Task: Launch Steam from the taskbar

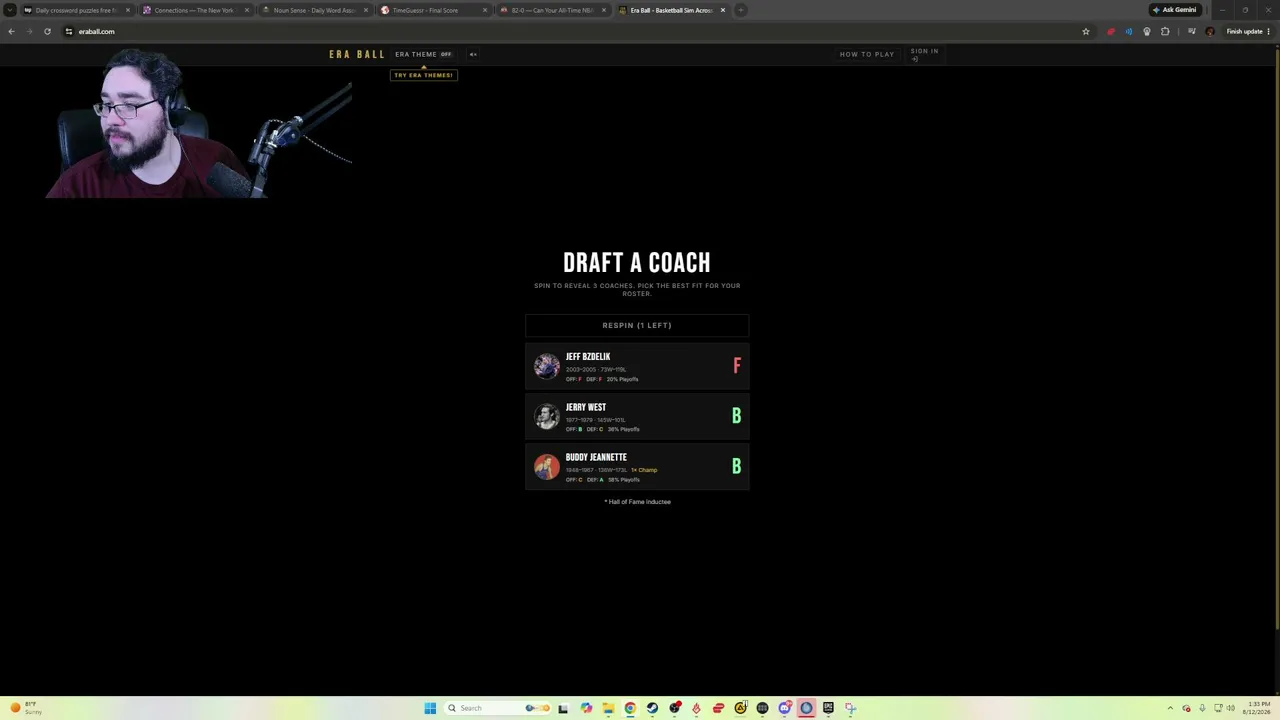Action: click(652, 708)
